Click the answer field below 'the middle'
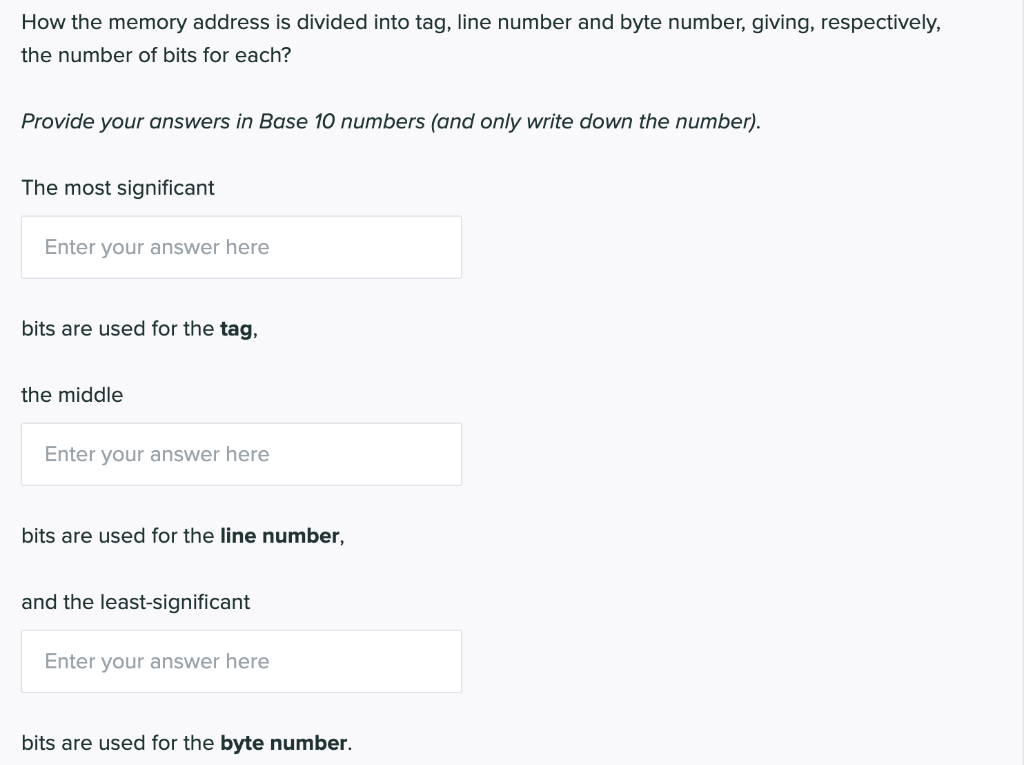The image size is (1024, 765). click(240, 453)
